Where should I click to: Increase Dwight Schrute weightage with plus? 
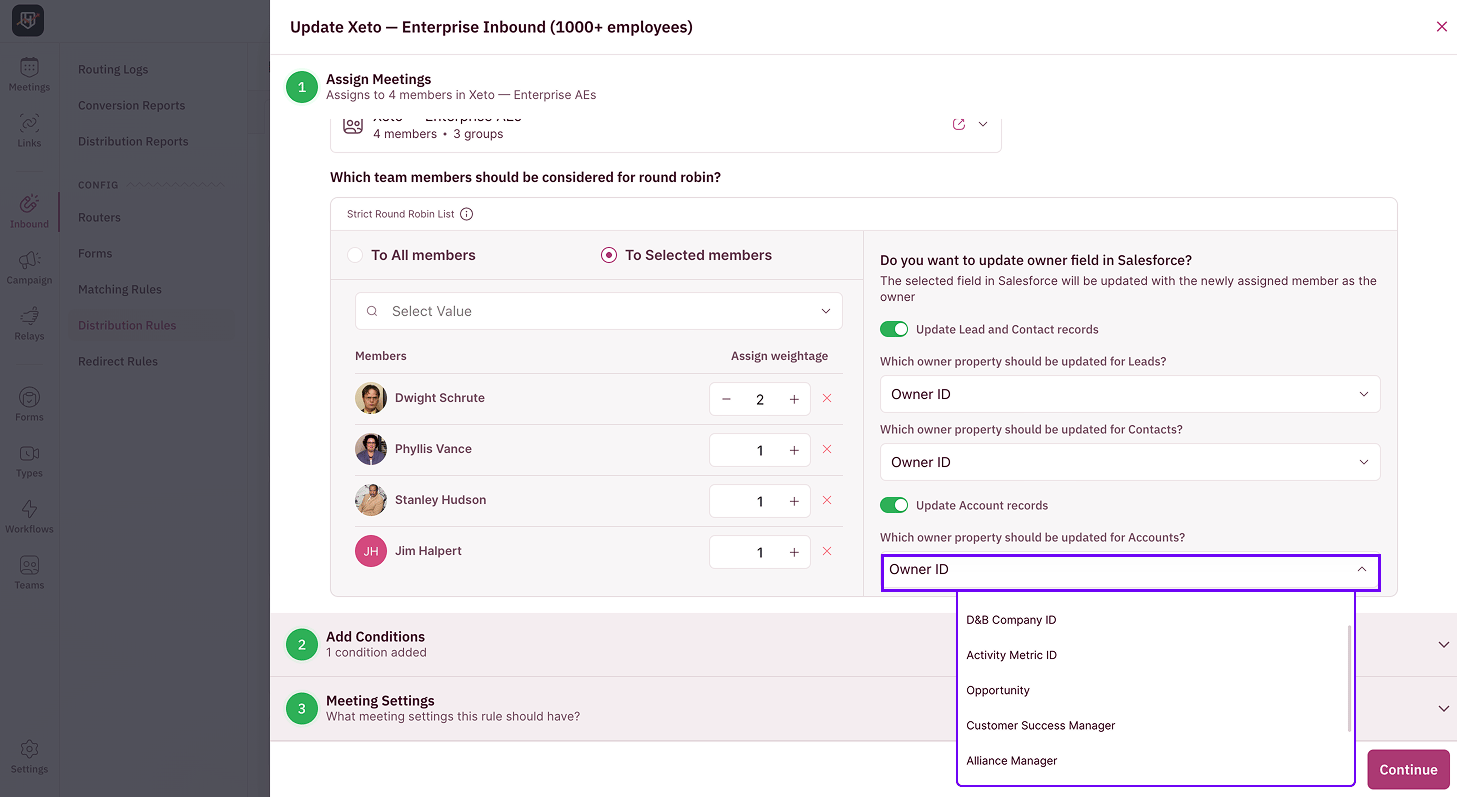coord(794,399)
